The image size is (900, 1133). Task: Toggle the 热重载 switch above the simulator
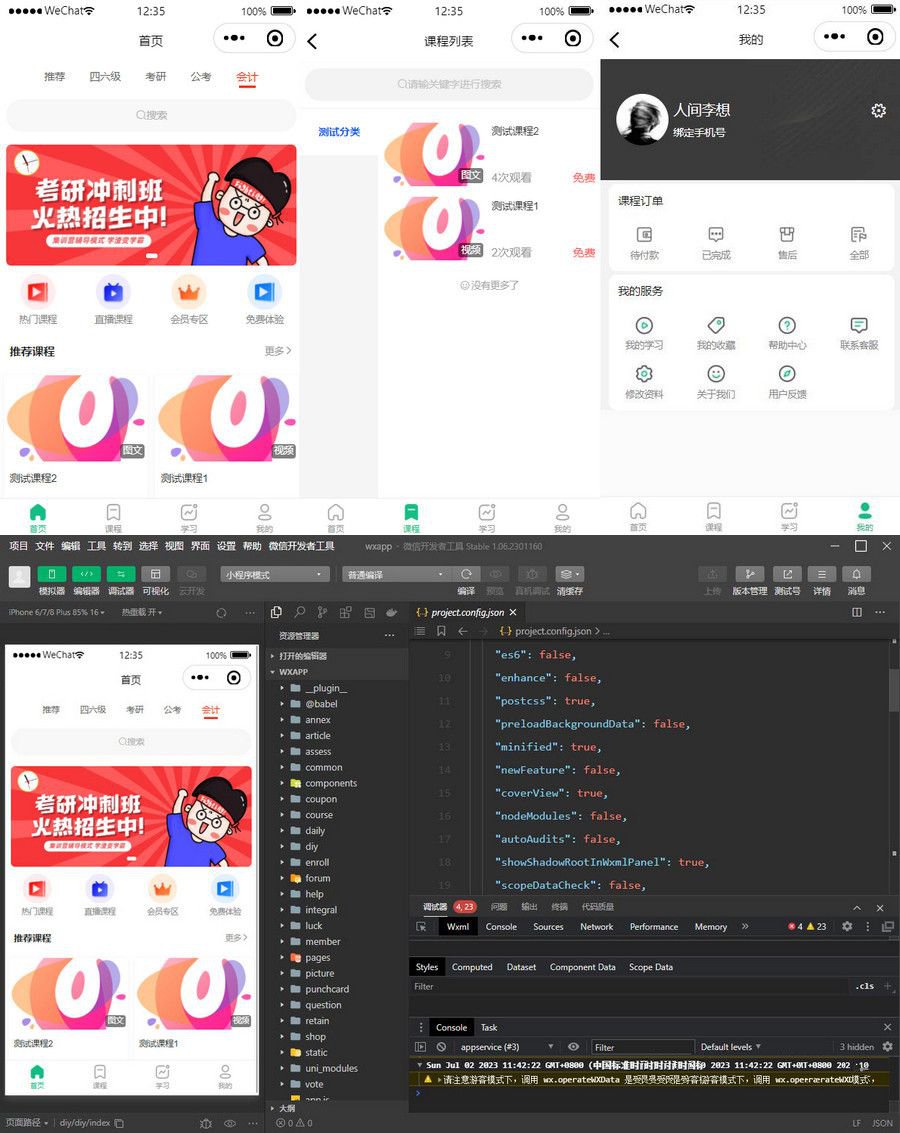click(141, 612)
